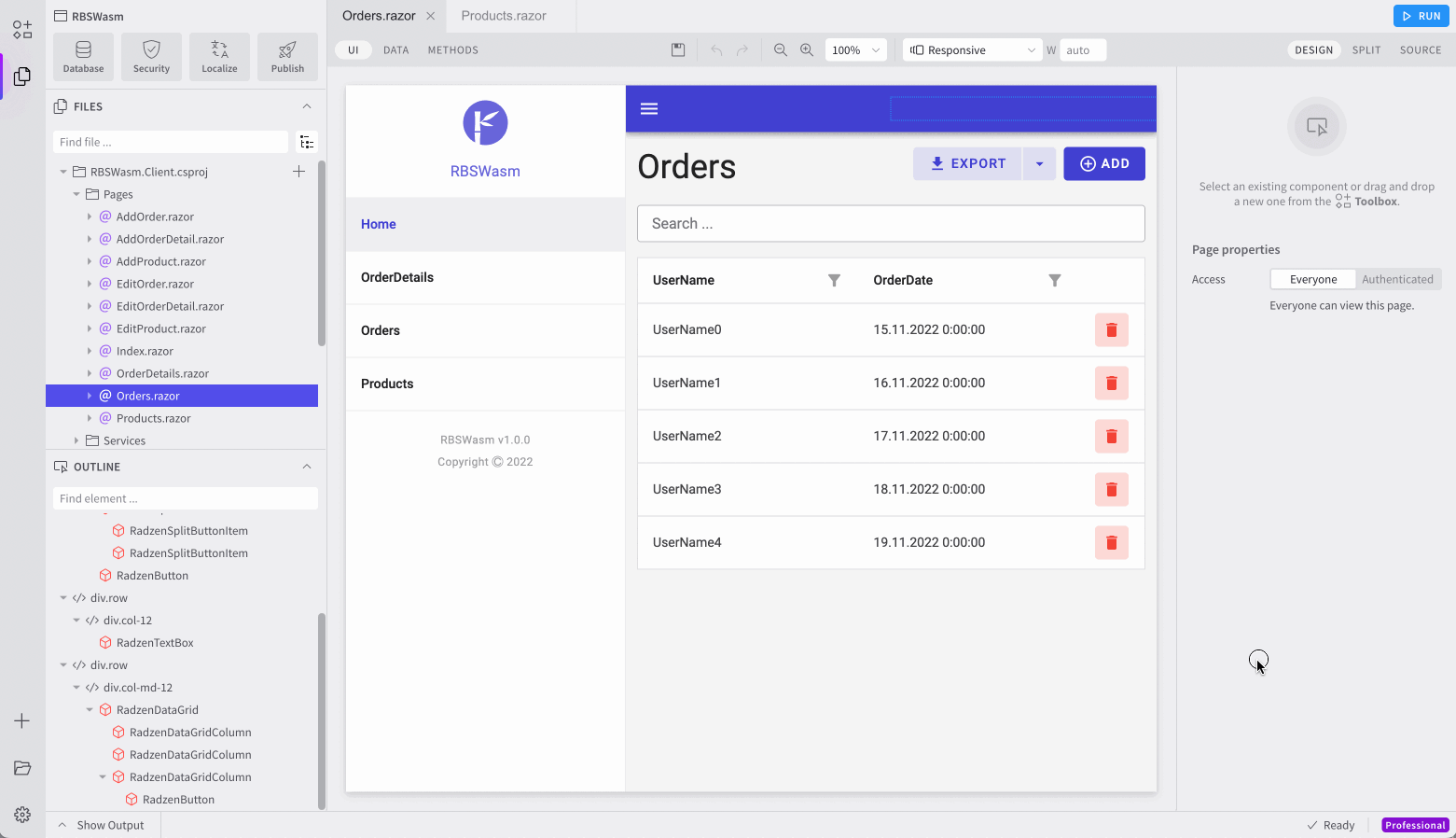Switch to DESIGN view mode
Screen dimensions: 1456x838
(1313, 50)
